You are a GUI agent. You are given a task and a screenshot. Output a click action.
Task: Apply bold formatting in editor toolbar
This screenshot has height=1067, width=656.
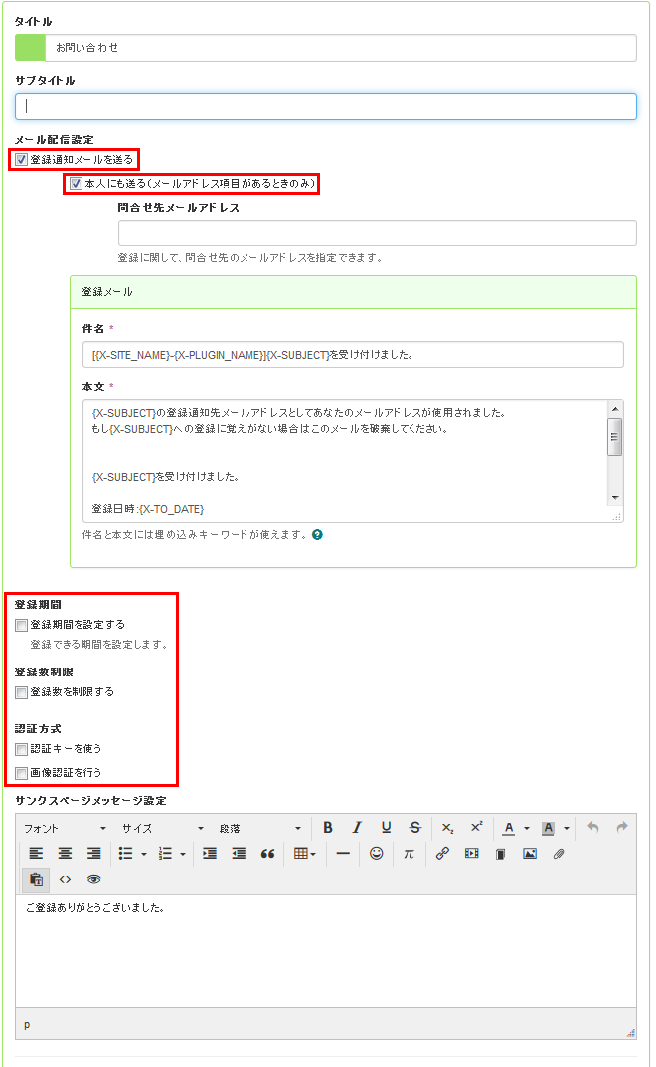pyautogui.click(x=328, y=827)
